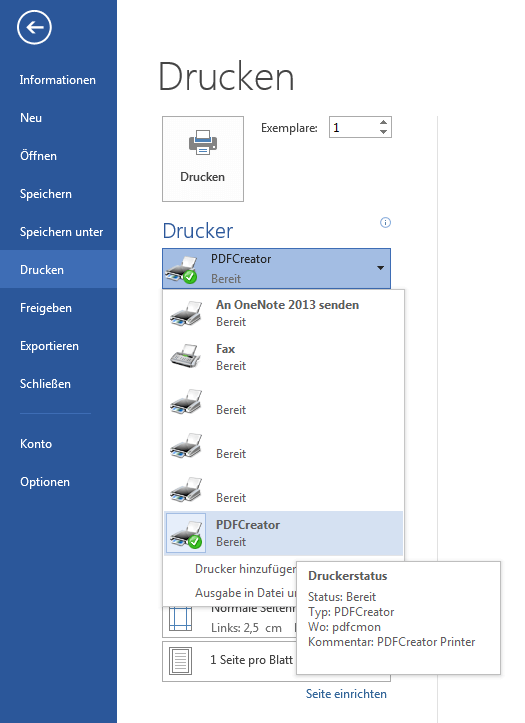Decrease Exemplare count with down arrow

[x=383, y=132]
